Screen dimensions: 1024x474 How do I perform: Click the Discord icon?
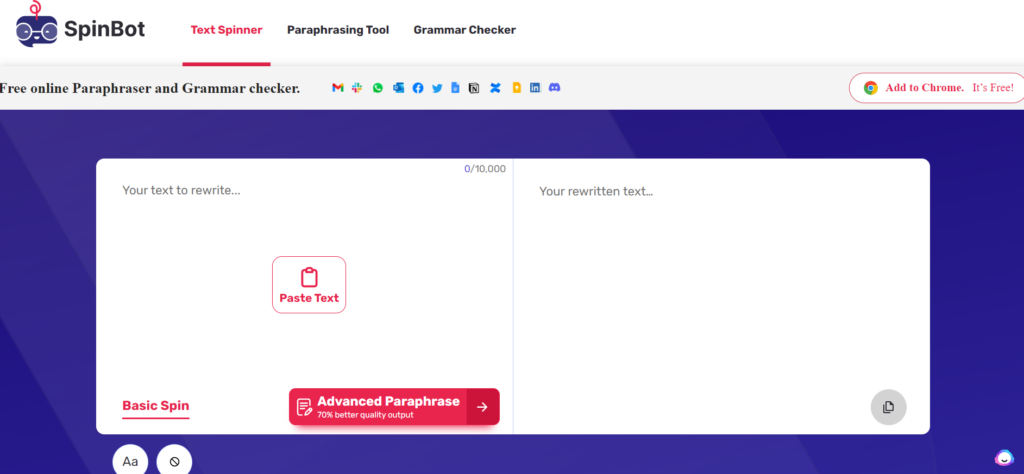pos(555,88)
